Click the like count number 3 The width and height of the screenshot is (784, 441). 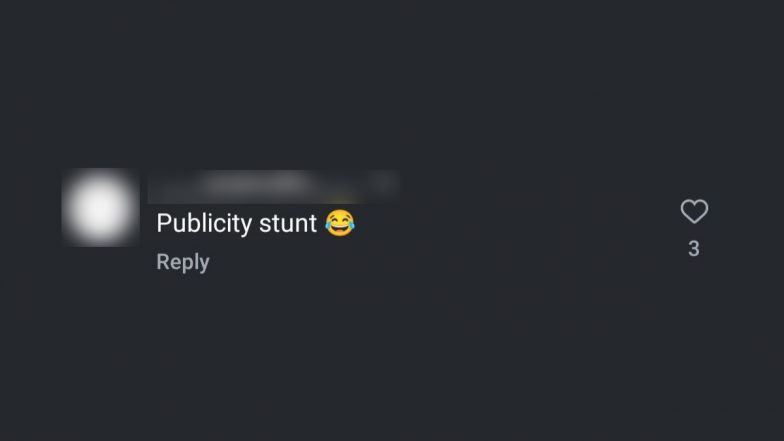click(x=694, y=248)
